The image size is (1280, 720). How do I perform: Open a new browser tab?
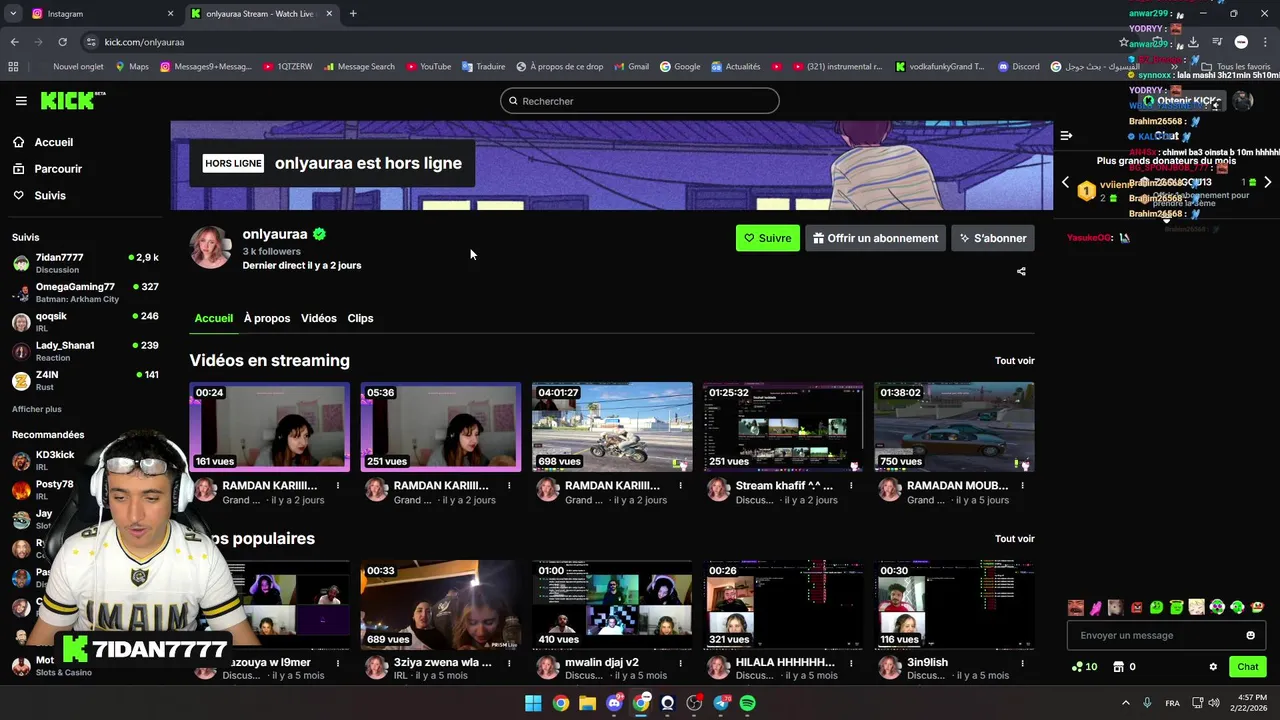pyautogui.click(x=353, y=14)
